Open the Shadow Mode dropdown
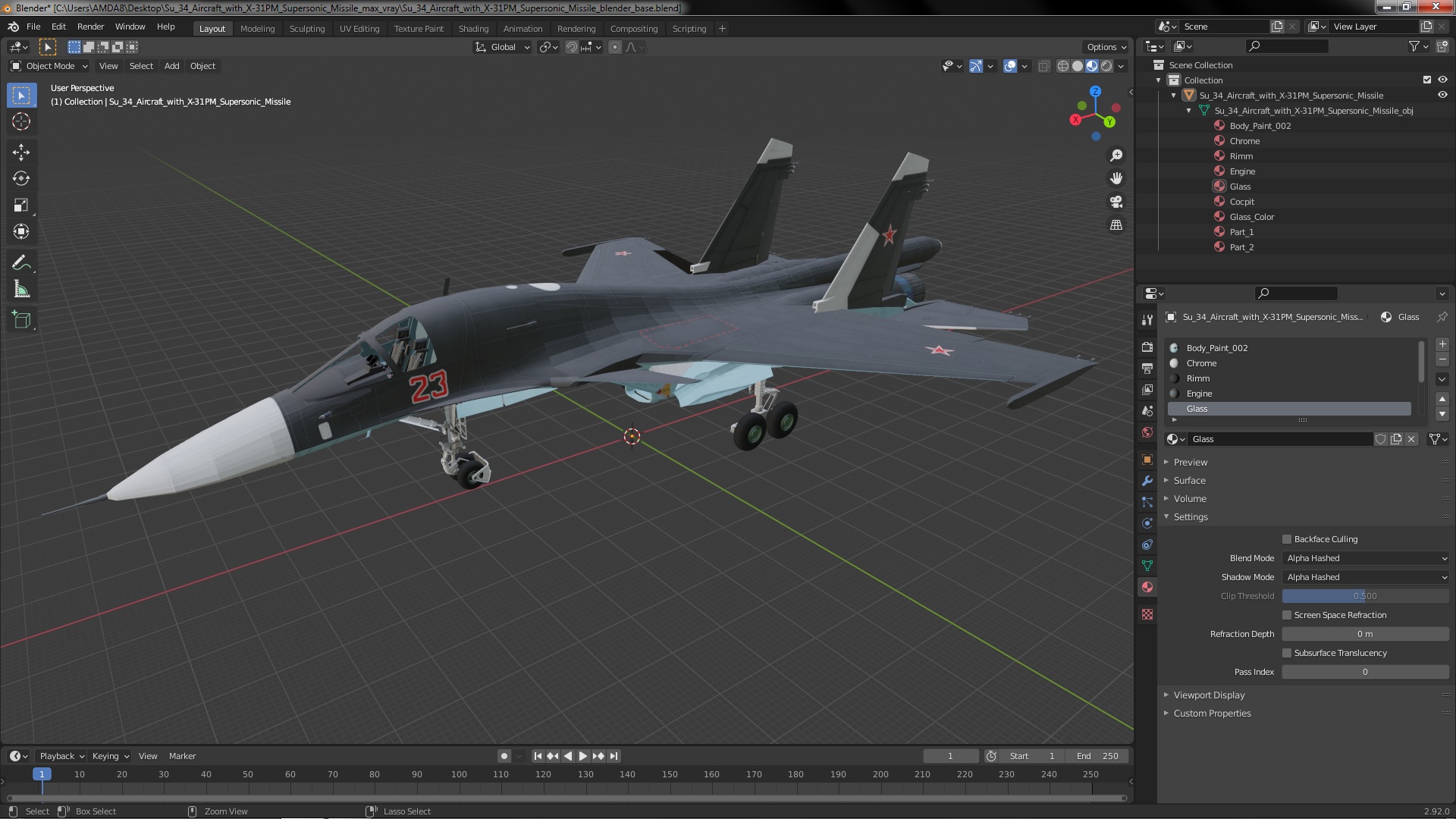This screenshot has width=1456, height=819. [x=1366, y=577]
